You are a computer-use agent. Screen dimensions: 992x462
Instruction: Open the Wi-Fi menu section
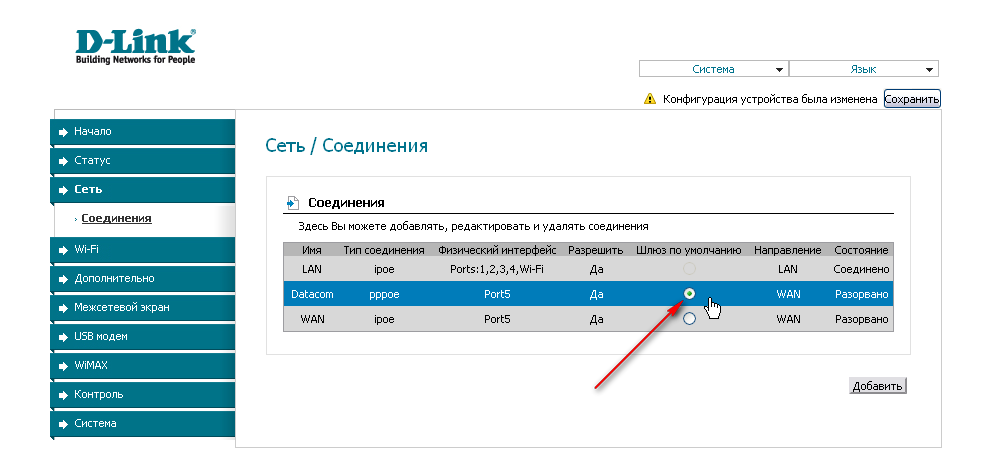pos(142,249)
